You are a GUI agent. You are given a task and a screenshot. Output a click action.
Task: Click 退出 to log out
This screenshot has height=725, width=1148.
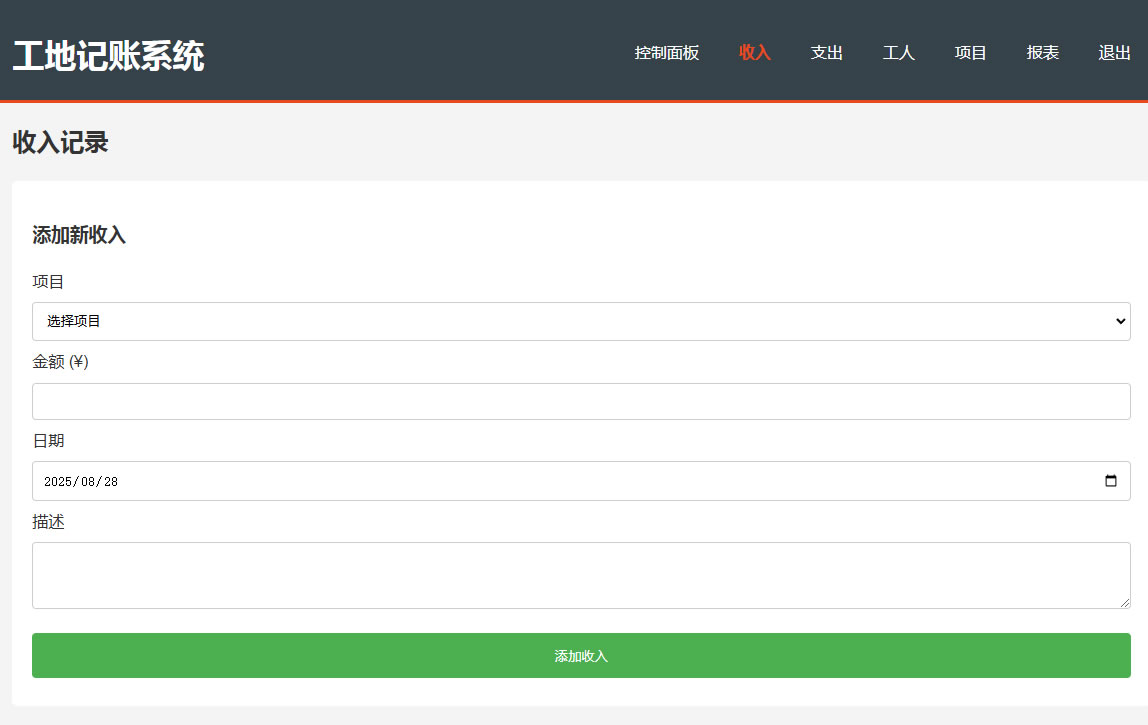[x=1114, y=53]
